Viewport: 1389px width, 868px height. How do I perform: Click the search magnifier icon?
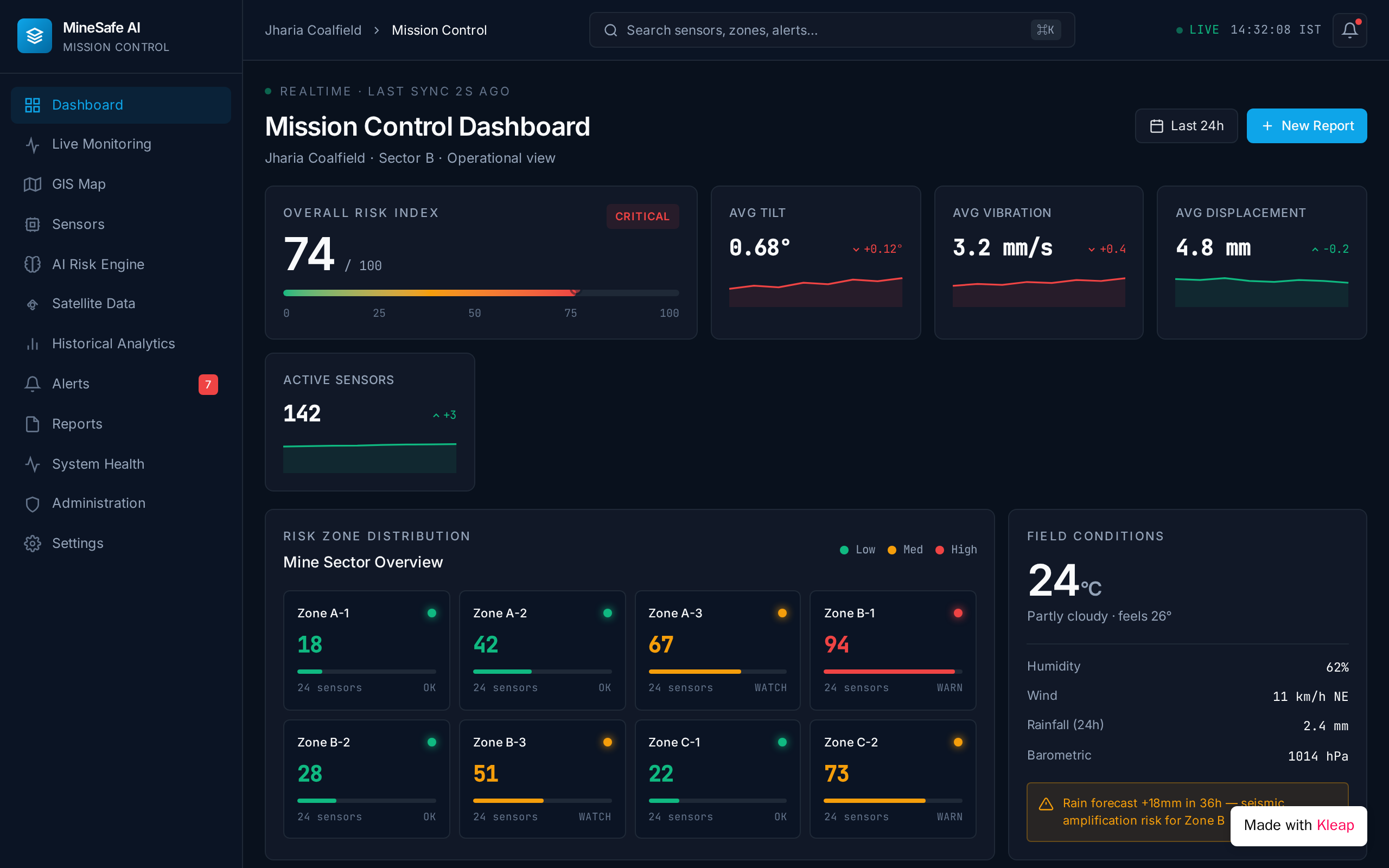611,30
